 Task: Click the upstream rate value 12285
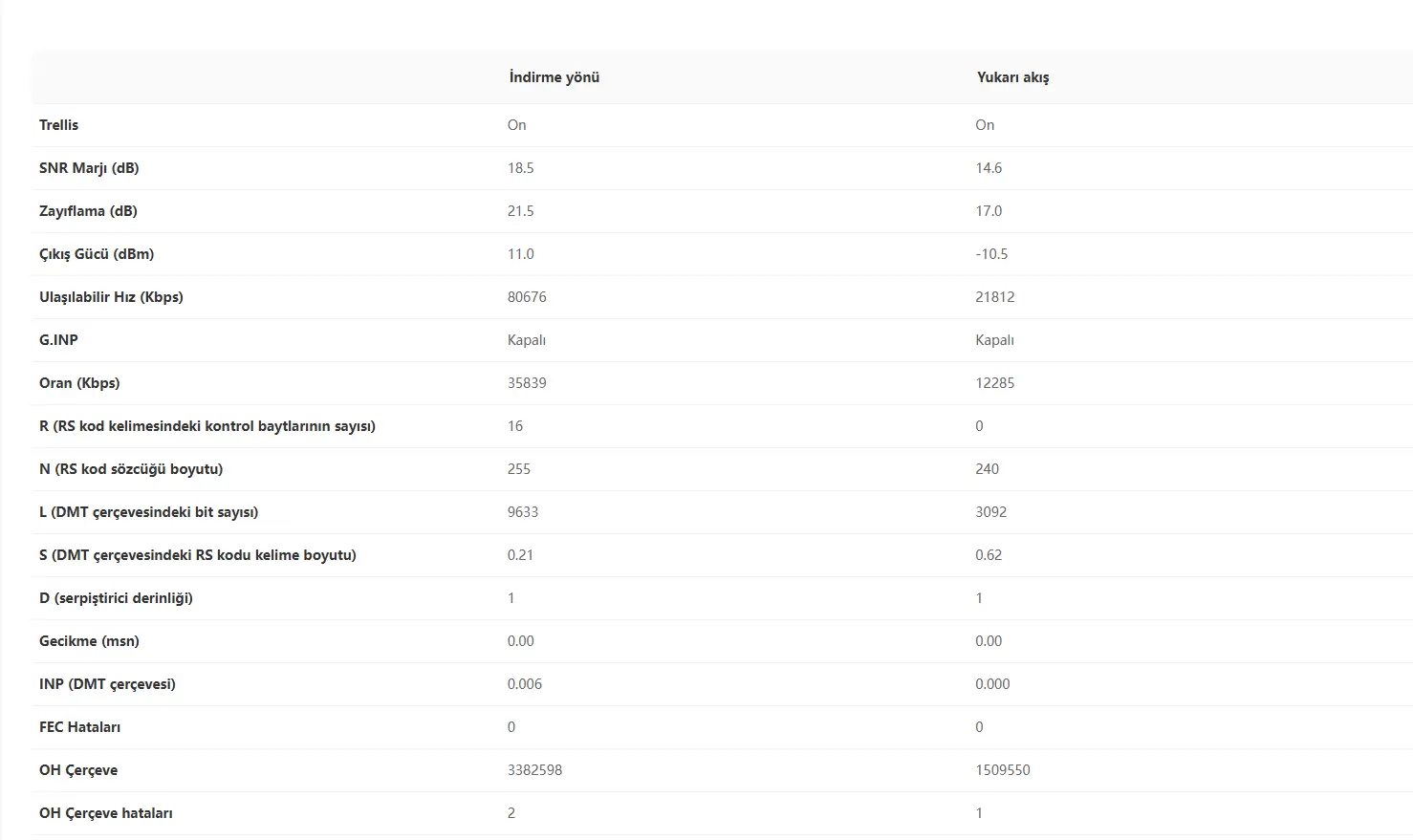[994, 383]
